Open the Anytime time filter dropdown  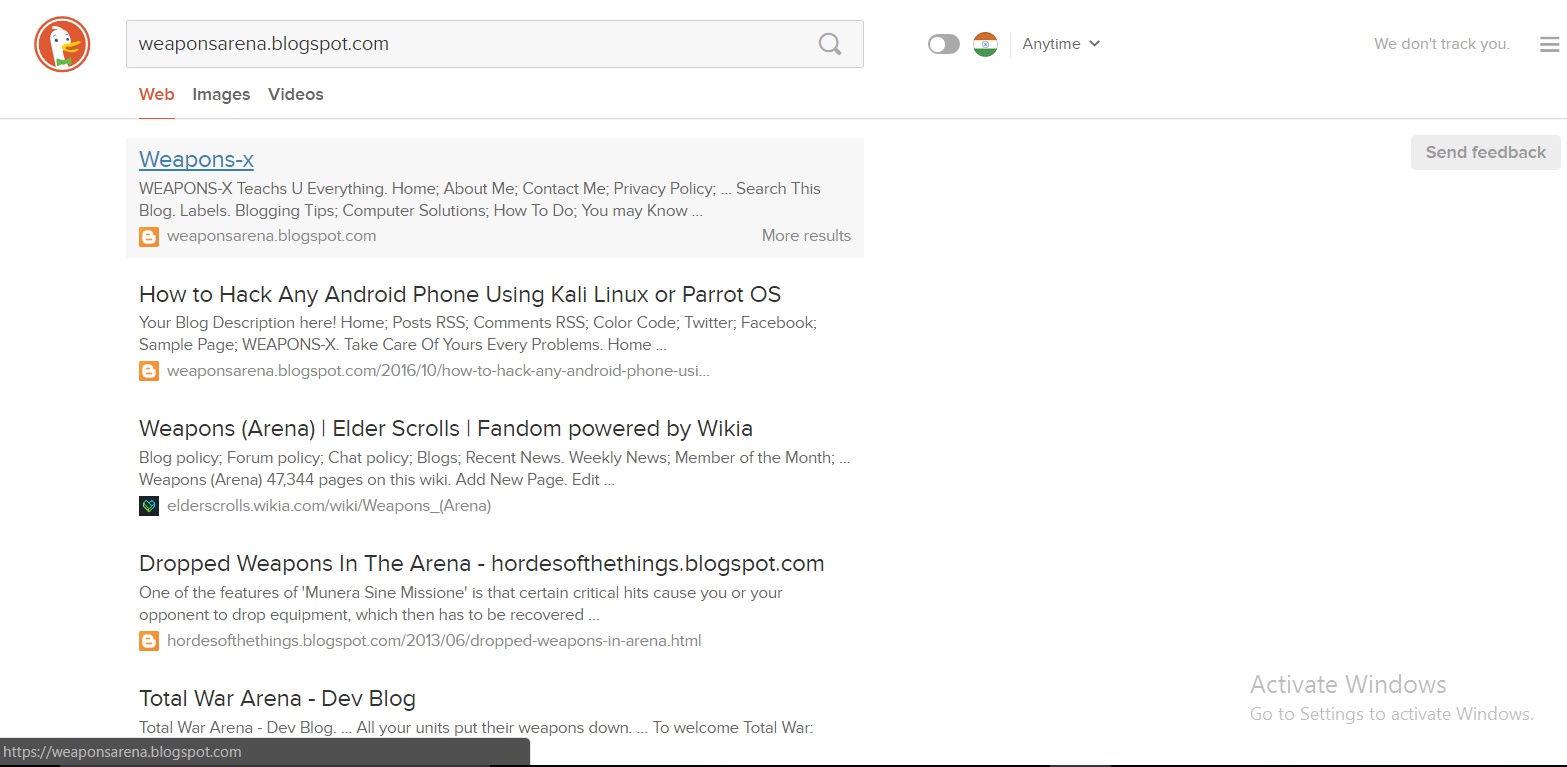(x=1051, y=44)
